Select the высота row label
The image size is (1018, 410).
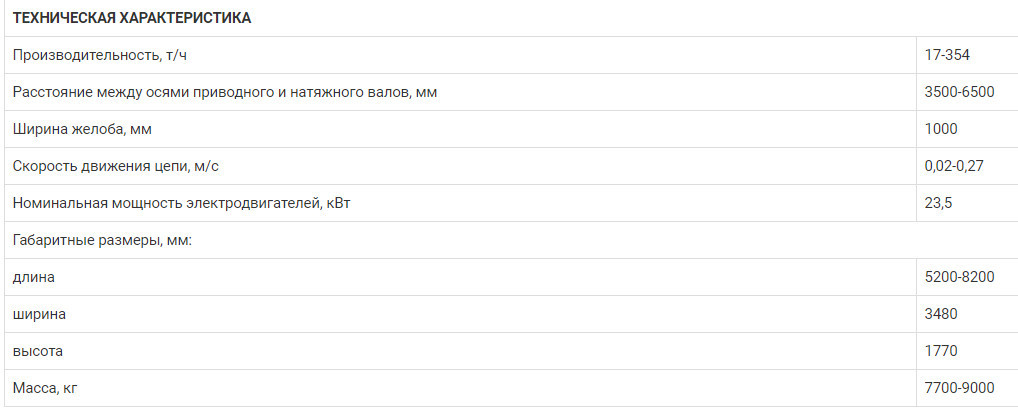38,351
